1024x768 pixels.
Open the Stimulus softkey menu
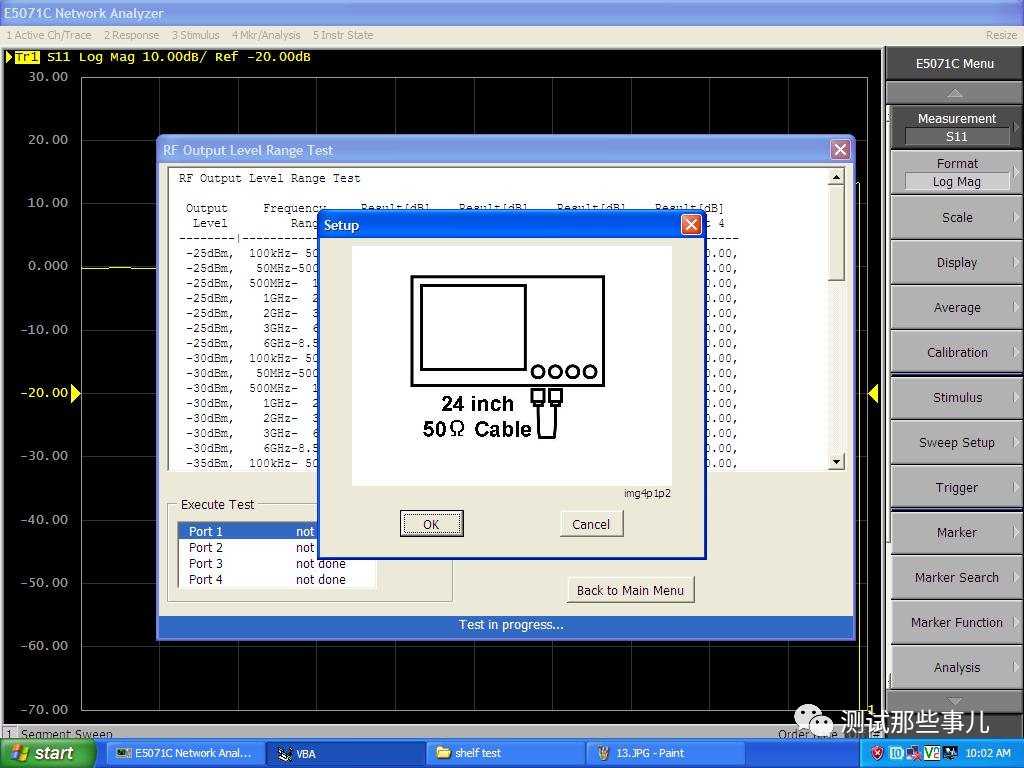click(956, 397)
